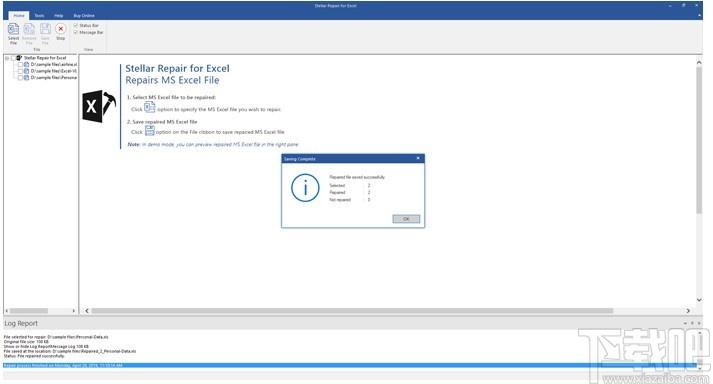Click the select-file icon in step 1 instructions
The image size is (713, 384).
(150, 107)
